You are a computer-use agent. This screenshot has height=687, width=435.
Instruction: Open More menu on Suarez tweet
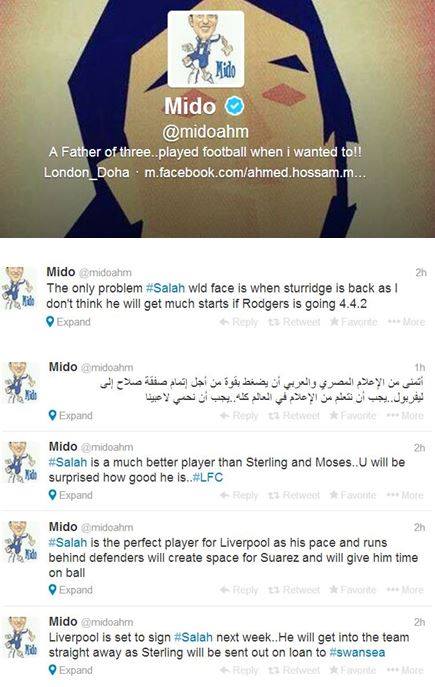(405, 590)
